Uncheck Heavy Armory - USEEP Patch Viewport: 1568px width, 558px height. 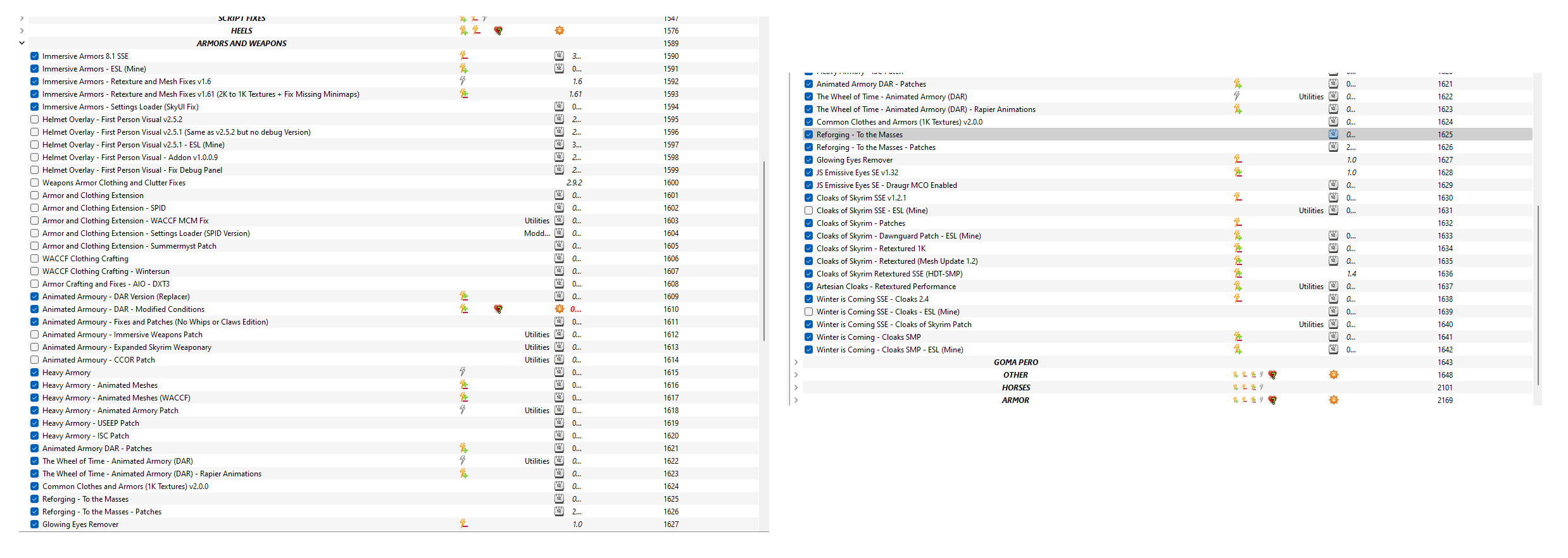pyautogui.click(x=35, y=423)
